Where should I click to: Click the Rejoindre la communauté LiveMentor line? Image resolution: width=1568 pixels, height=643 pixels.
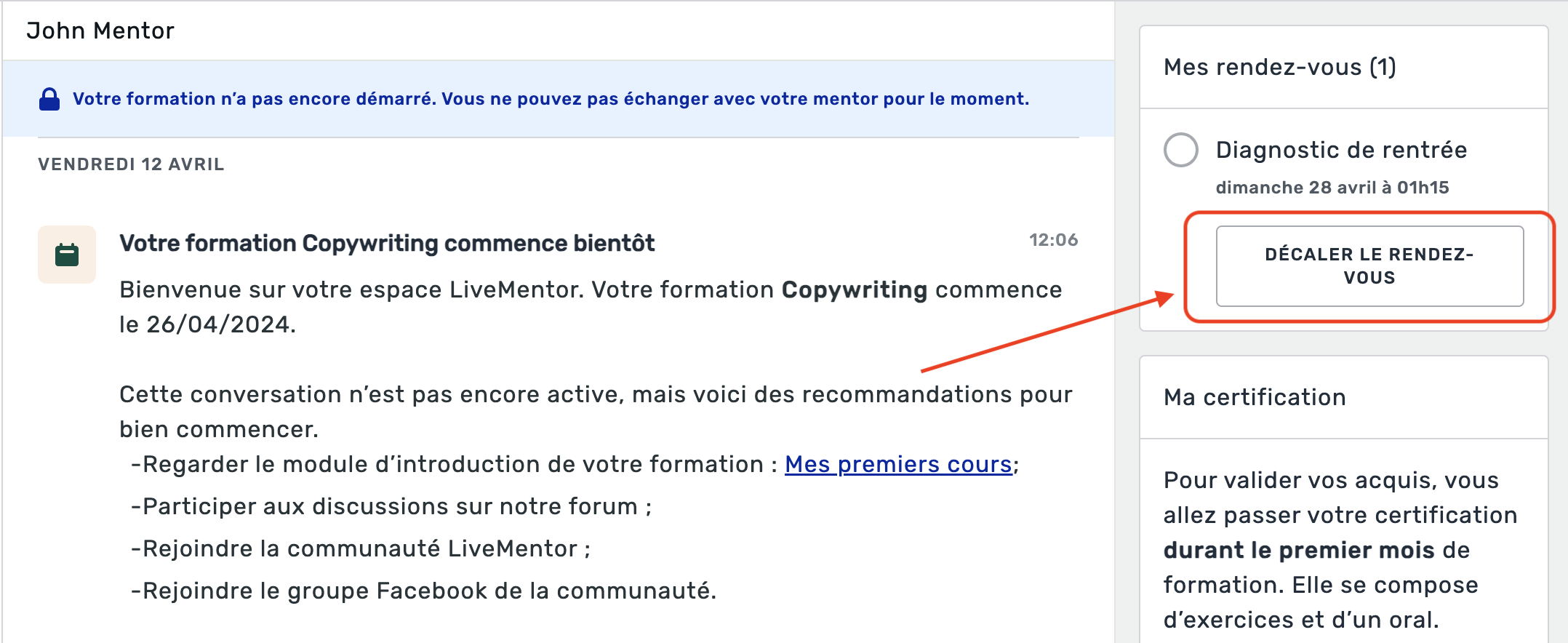[x=361, y=548]
